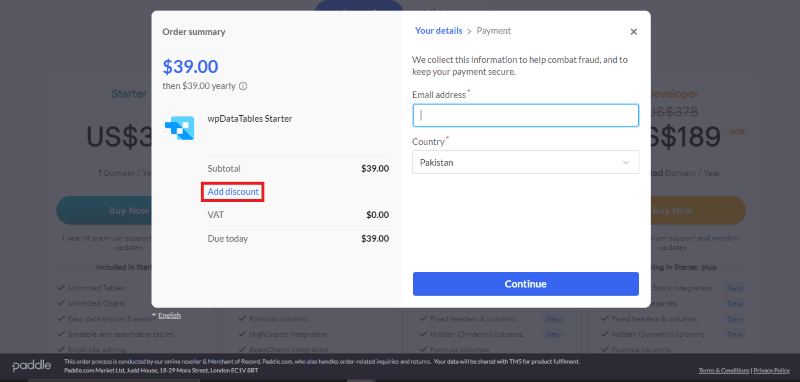This screenshot has height=382, width=800.
Task: Click the wpDataTables Starter product logo
Action: [180, 128]
